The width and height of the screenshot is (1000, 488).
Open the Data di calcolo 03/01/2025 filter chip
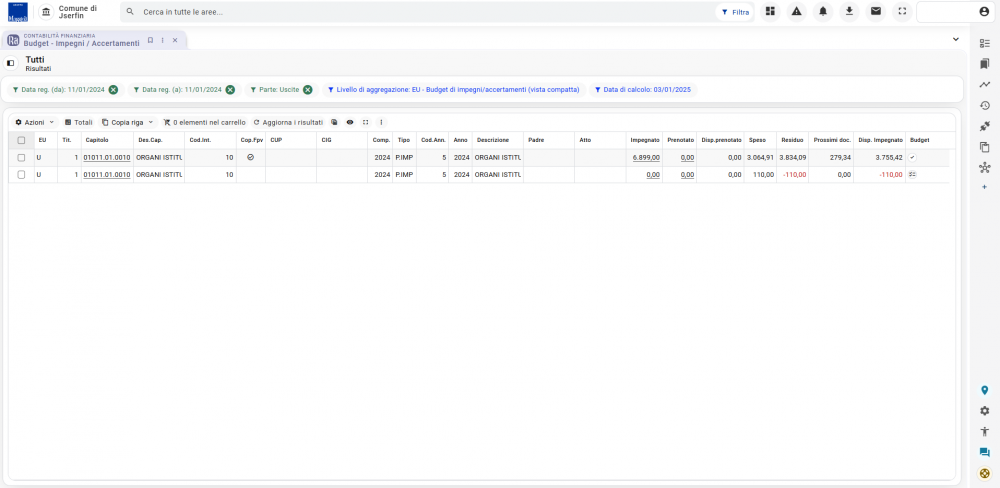643,90
